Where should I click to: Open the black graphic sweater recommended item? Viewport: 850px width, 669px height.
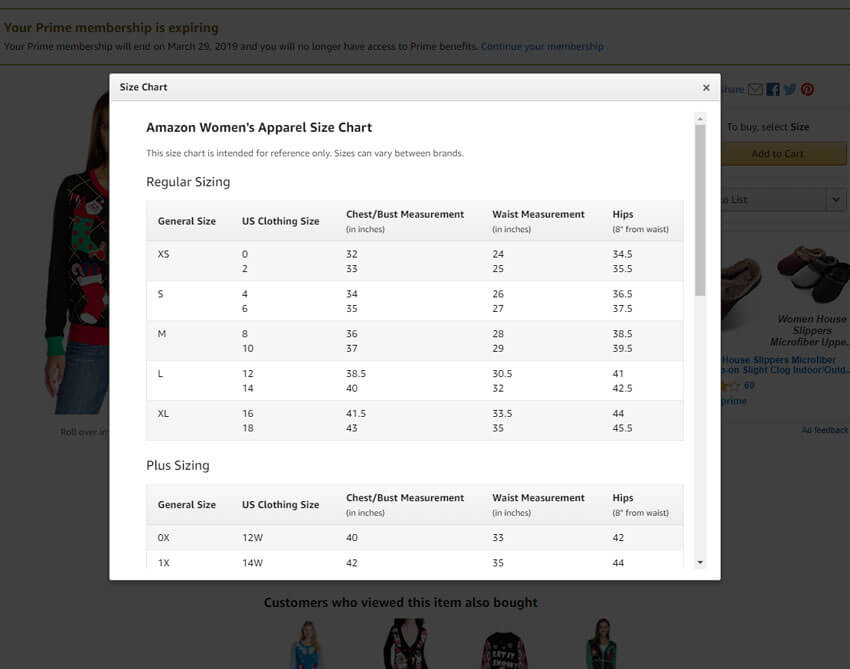(x=504, y=649)
